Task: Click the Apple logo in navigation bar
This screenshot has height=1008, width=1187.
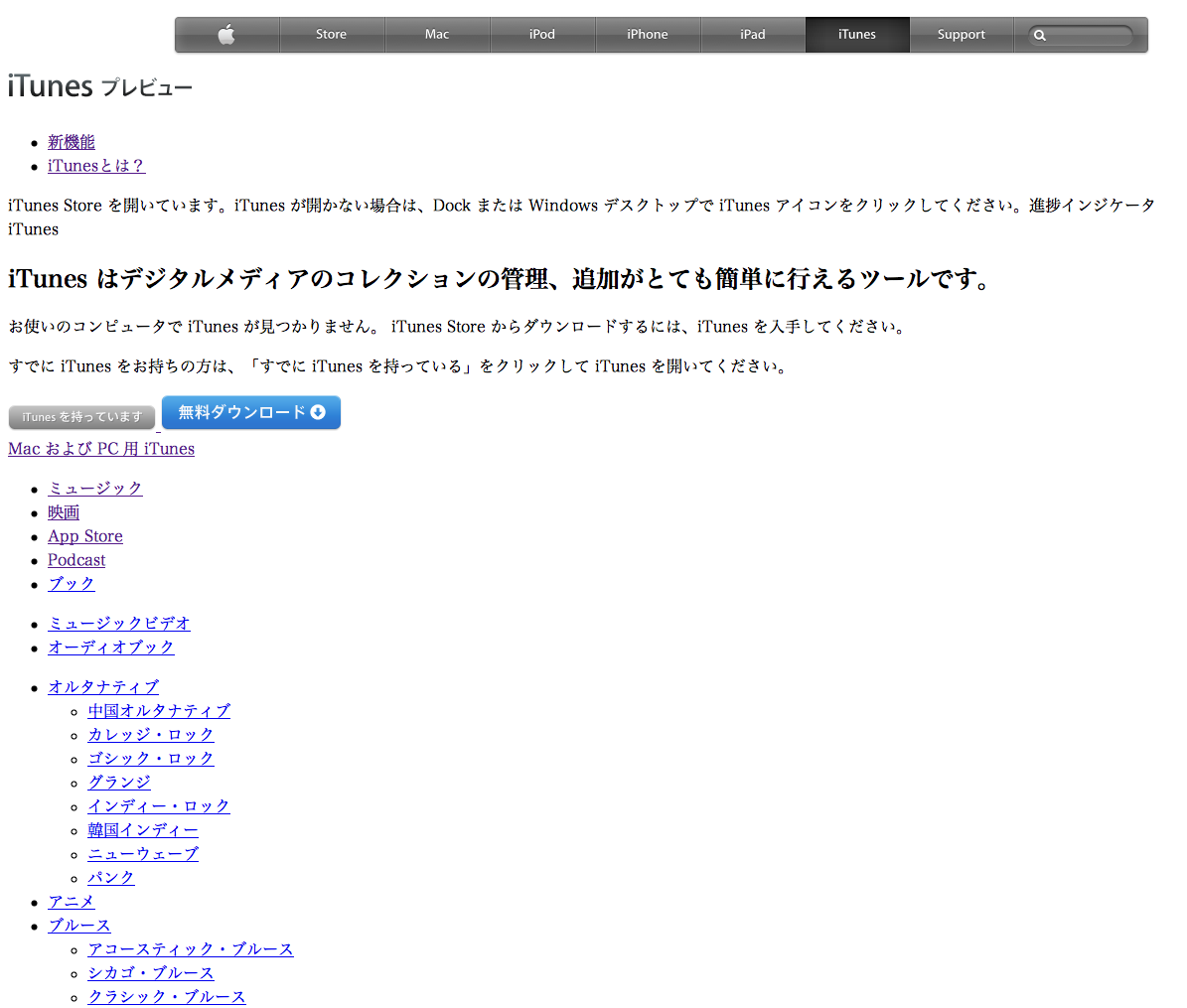Action: [227, 35]
